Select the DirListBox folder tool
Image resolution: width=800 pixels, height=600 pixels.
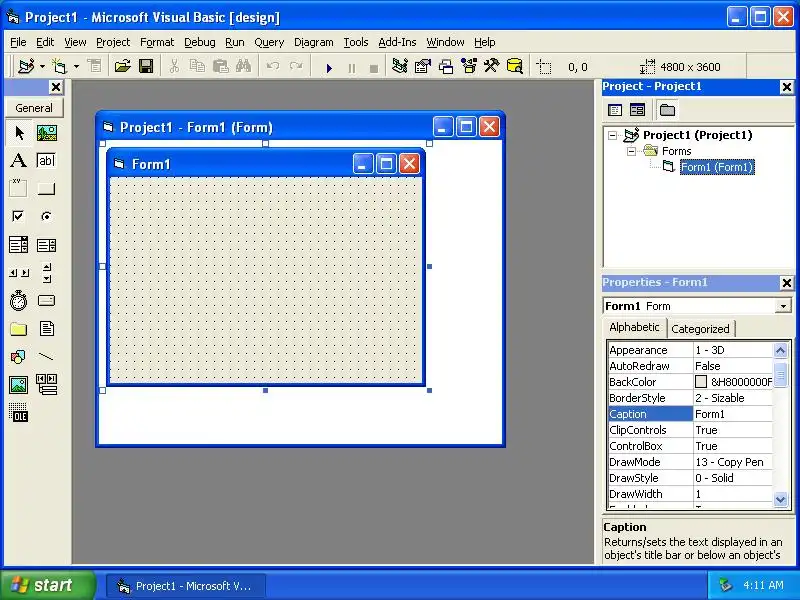click(x=19, y=329)
